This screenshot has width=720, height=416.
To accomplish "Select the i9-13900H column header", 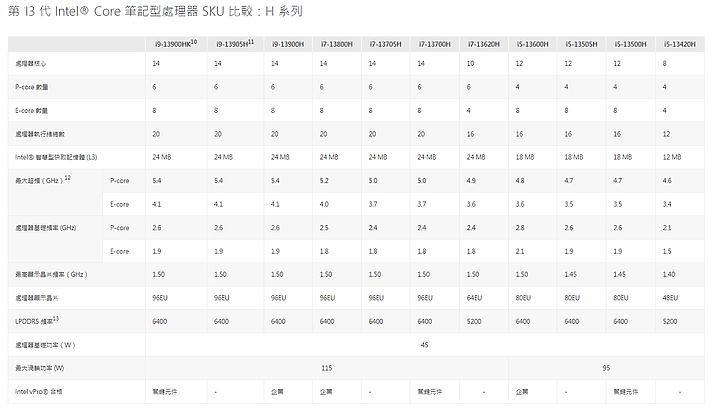I will tap(288, 44).
